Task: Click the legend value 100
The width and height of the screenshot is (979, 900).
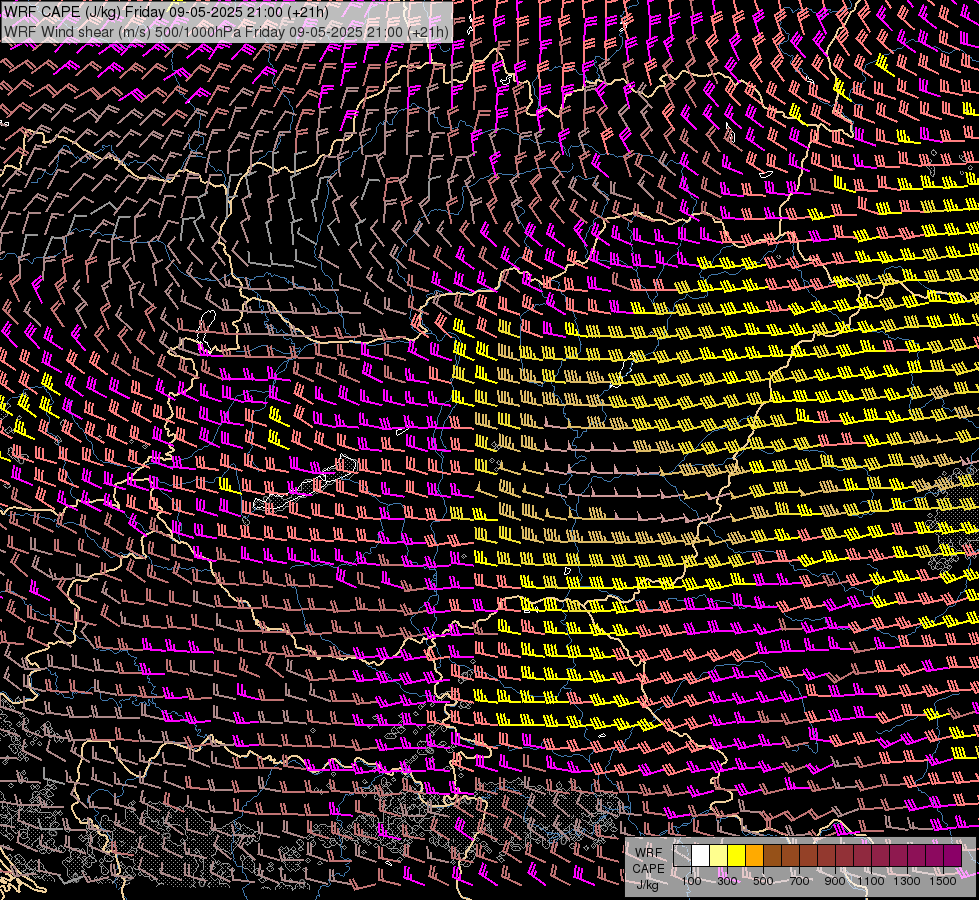Action: [691, 881]
